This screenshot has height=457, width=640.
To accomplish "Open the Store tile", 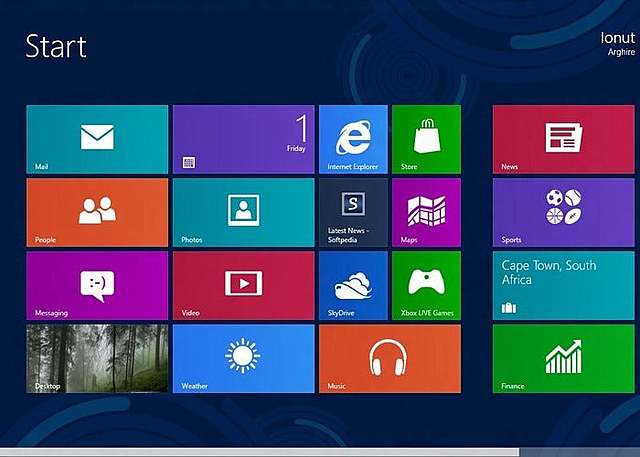I will [427, 140].
